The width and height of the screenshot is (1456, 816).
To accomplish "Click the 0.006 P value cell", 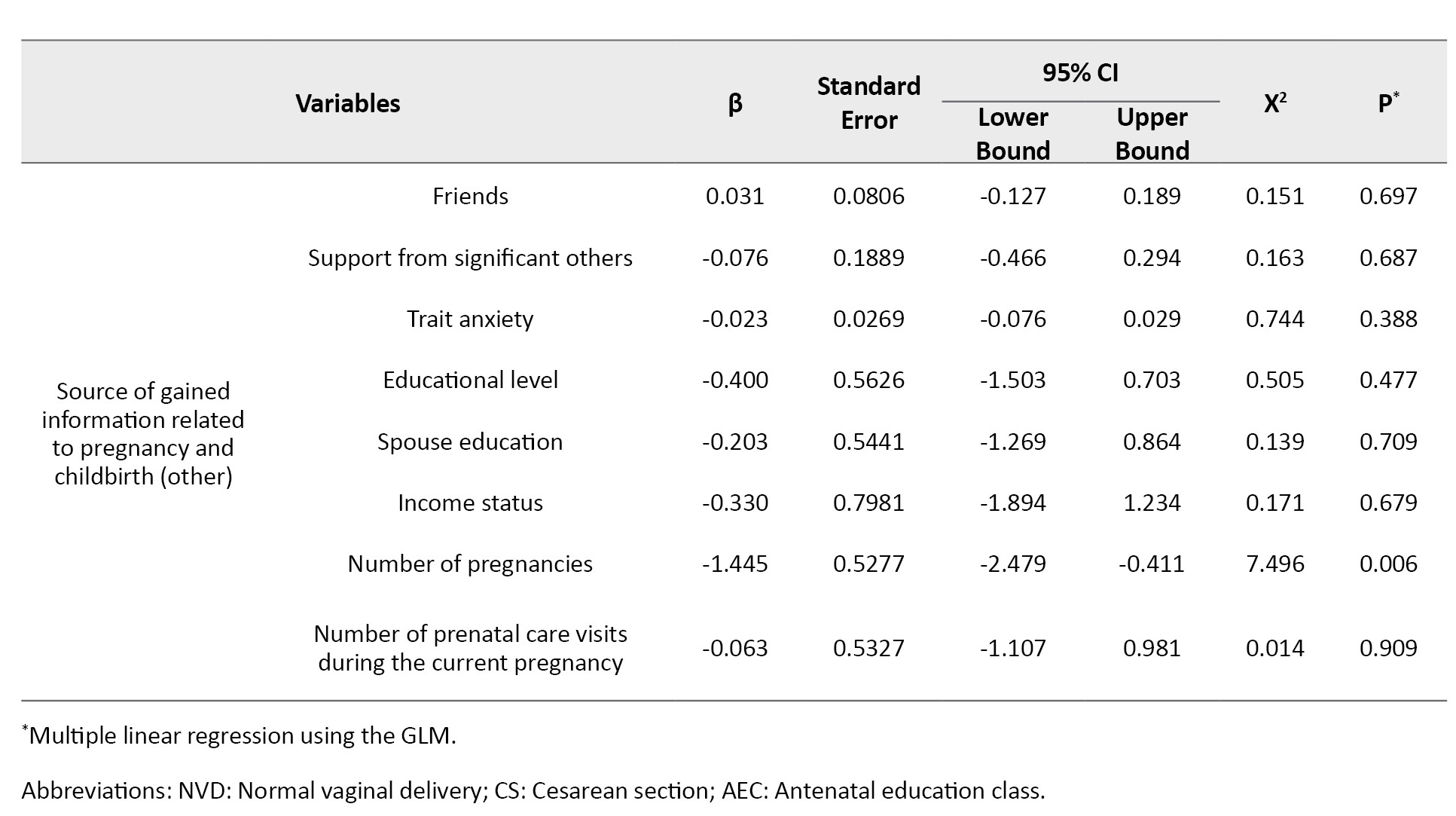I will [x=1387, y=564].
